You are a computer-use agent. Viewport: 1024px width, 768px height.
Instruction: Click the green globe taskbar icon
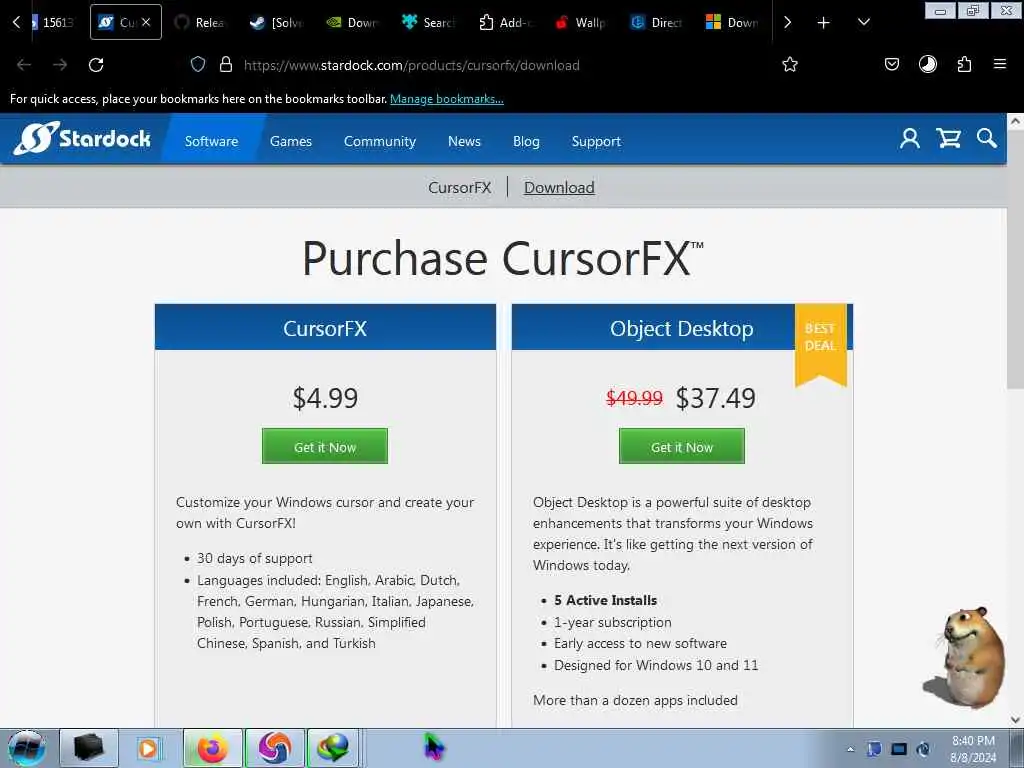(x=333, y=748)
